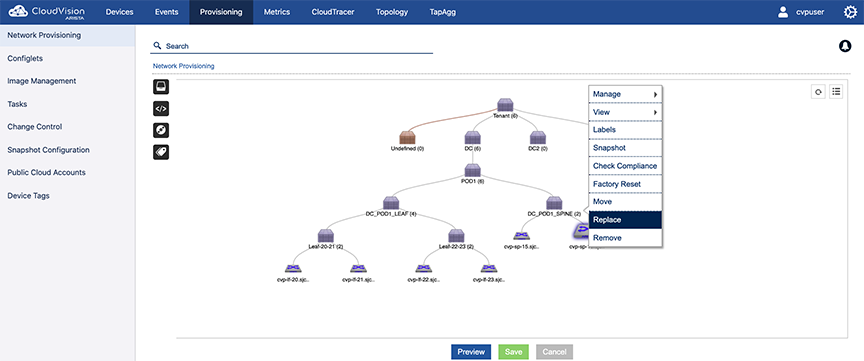Choose Snapshot in context menu
Viewport: 864px width, 361px height.
[625, 148]
